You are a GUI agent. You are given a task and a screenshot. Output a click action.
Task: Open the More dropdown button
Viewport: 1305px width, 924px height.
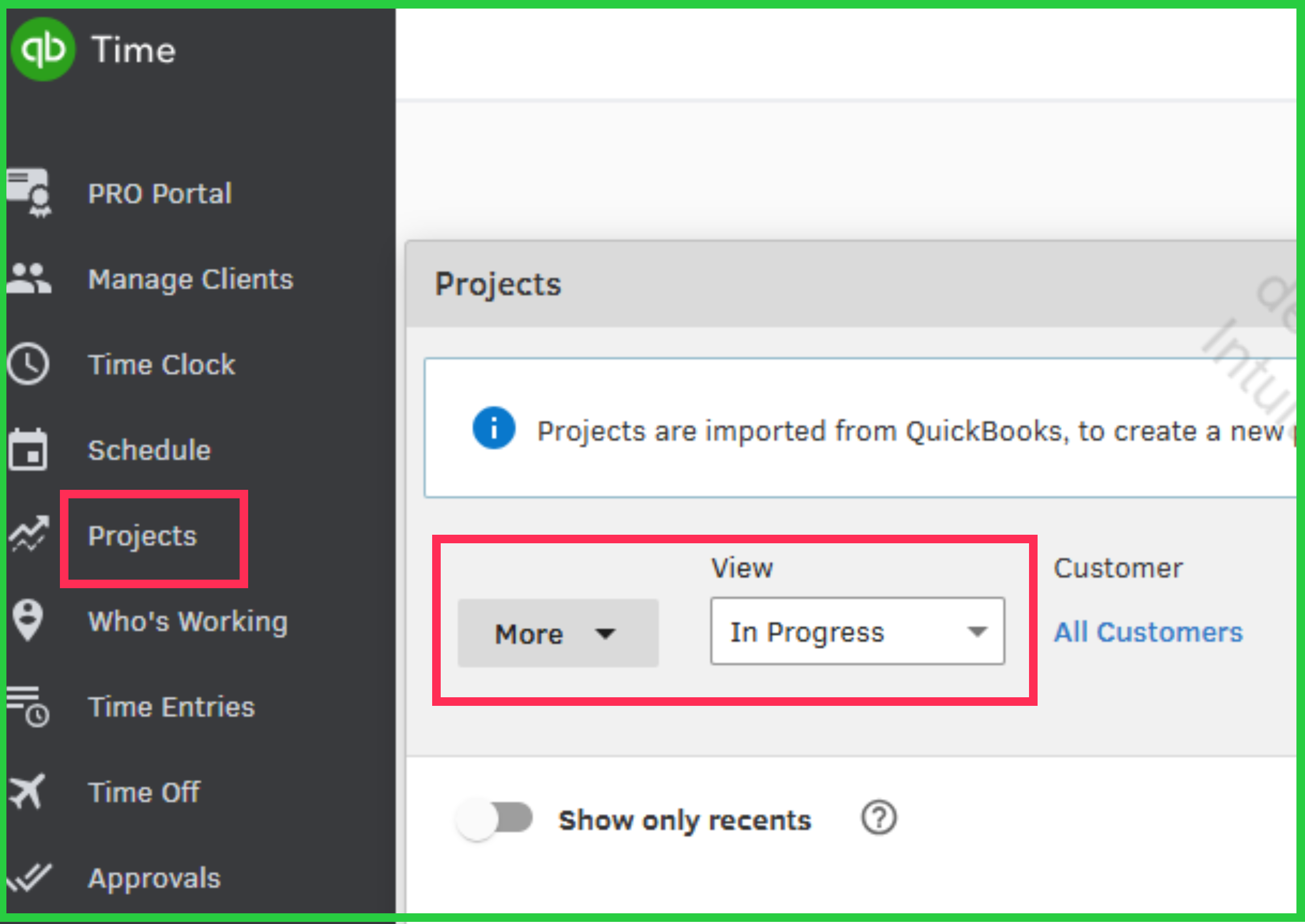pyautogui.click(x=558, y=633)
